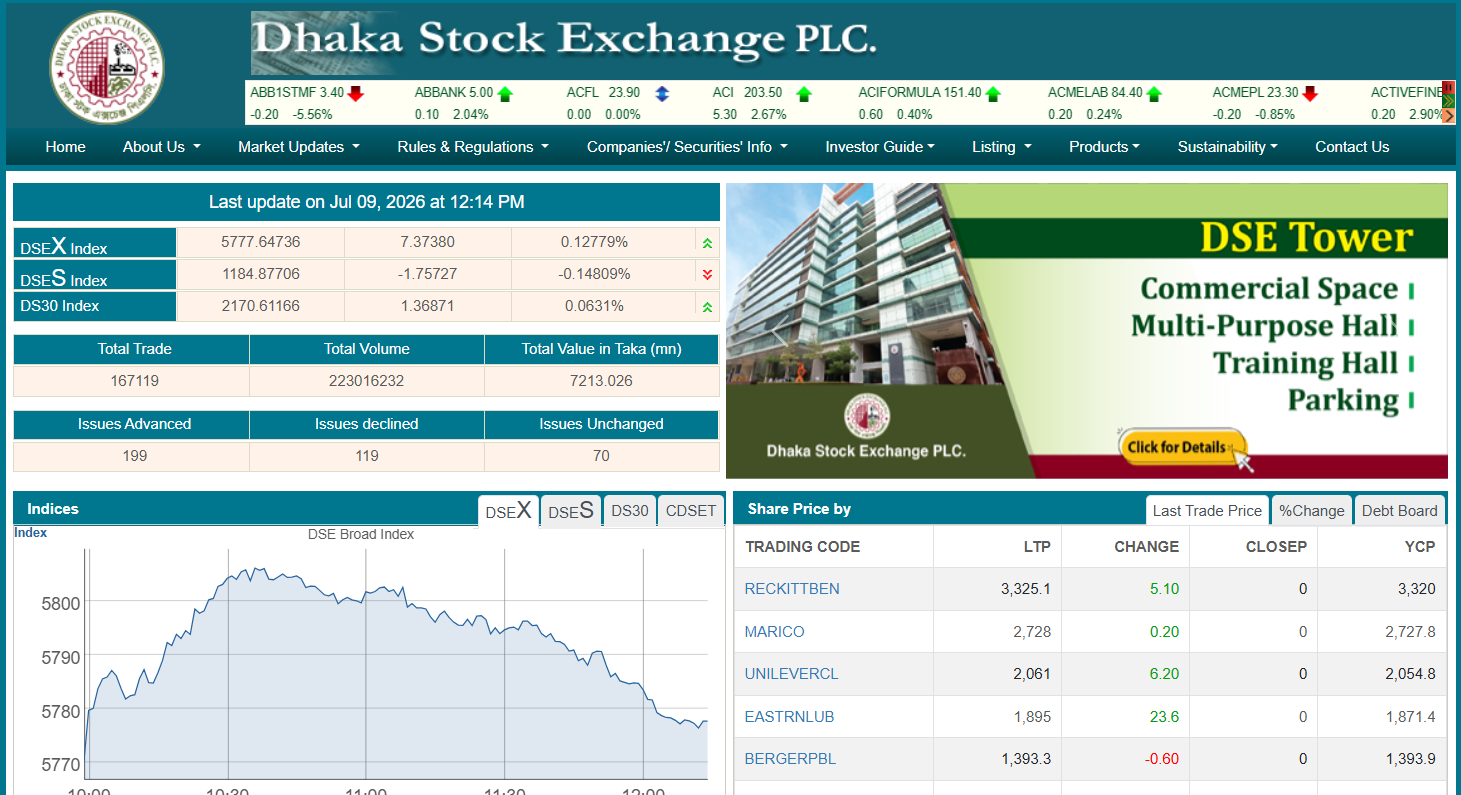Click Issues Unchanged count 70

[x=602, y=456]
